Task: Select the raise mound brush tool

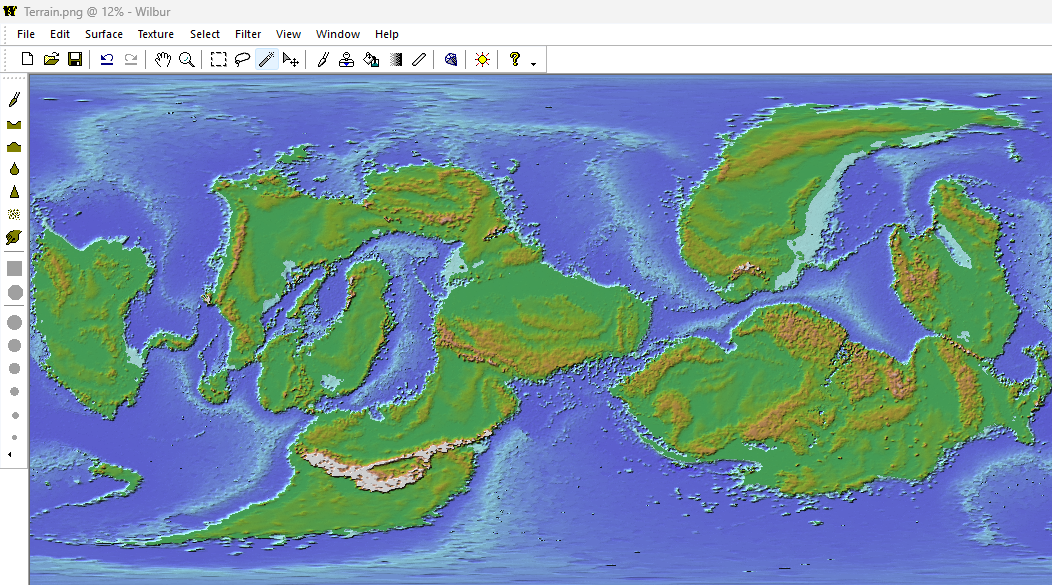Action: (x=15, y=146)
